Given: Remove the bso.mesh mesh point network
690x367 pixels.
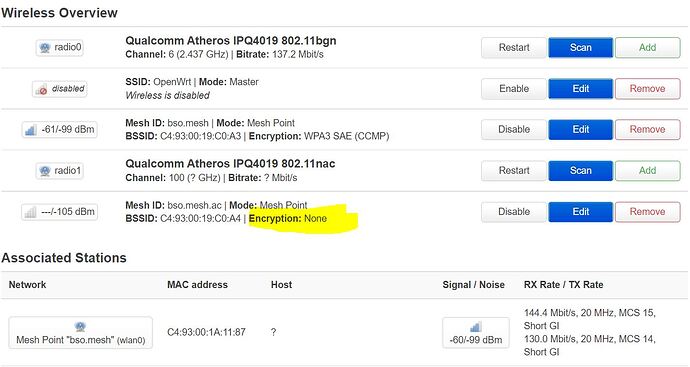Looking at the screenshot, I should 647,129.
